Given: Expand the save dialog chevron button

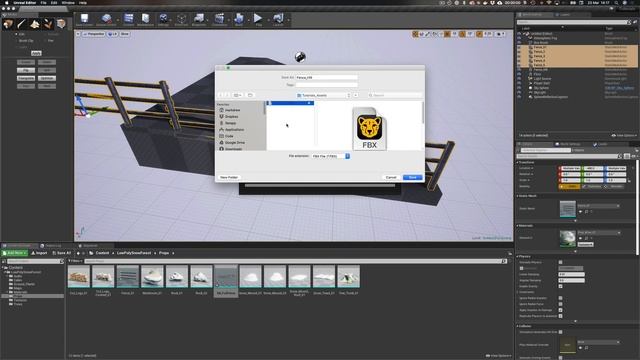Looking at the screenshot, I should (x=356, y=95).
